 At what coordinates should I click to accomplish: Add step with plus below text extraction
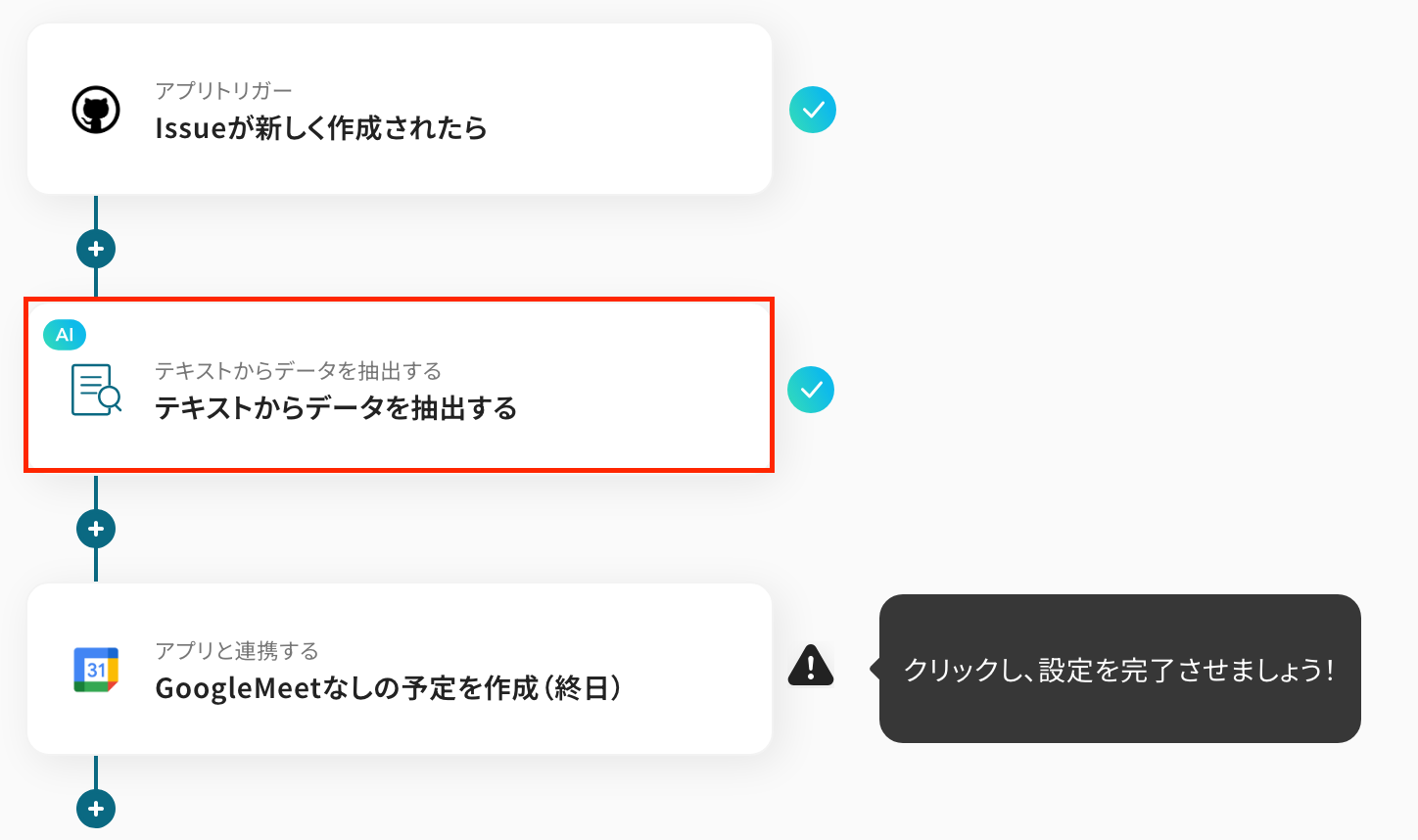(x=96, y=529)
